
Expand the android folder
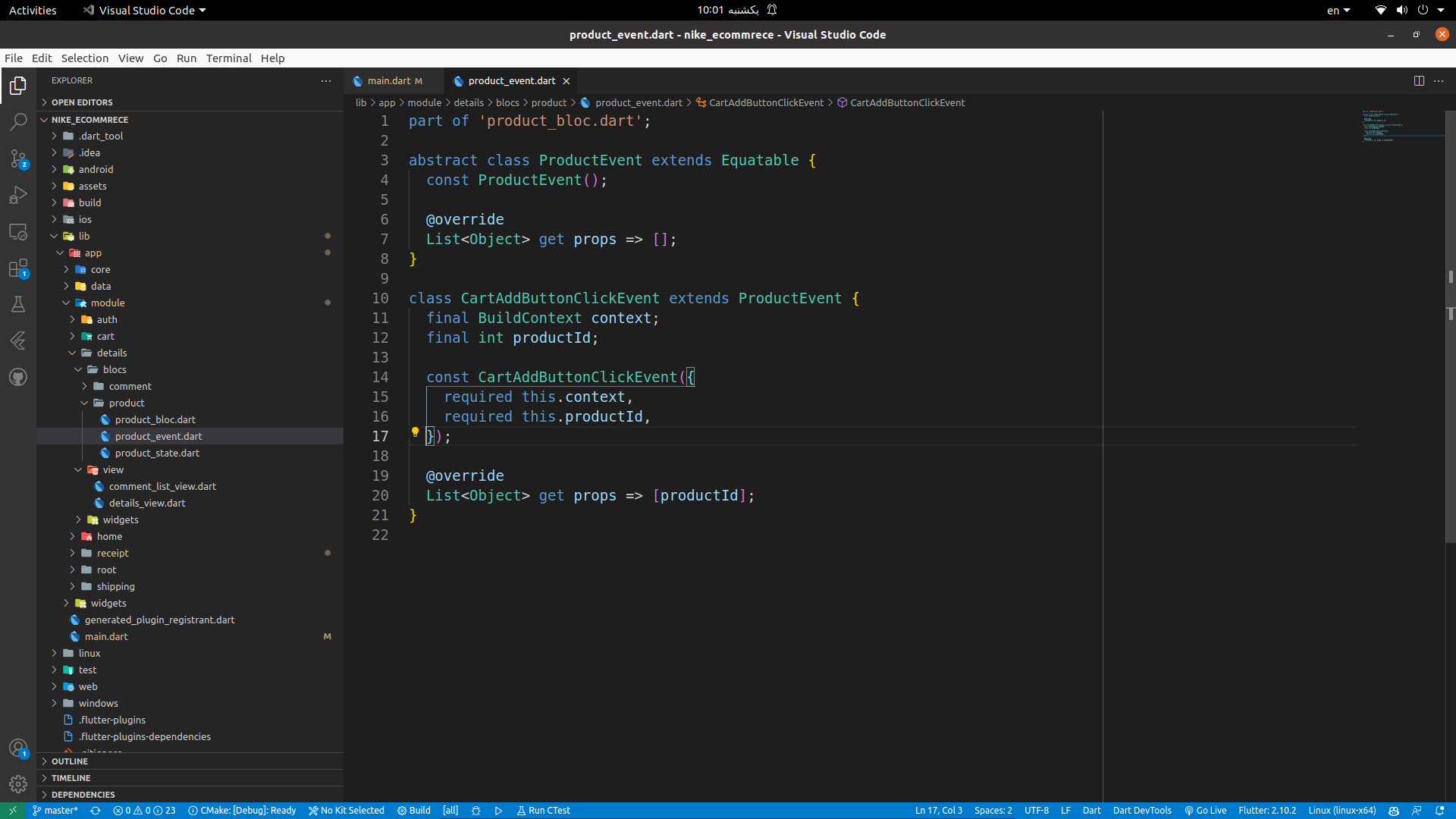tap(190, 169)
